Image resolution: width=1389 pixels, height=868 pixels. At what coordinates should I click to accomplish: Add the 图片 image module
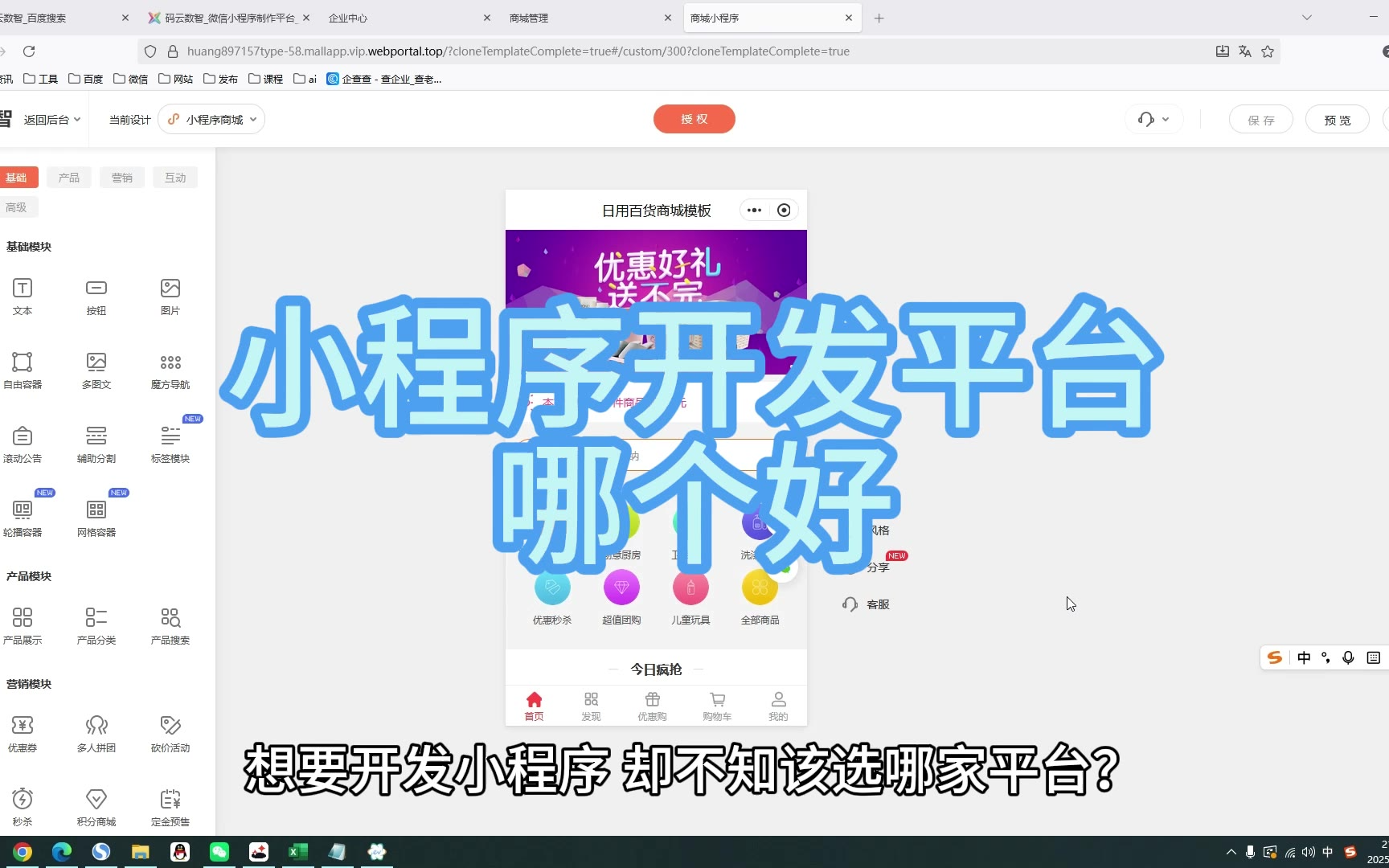tap(170, 289)
